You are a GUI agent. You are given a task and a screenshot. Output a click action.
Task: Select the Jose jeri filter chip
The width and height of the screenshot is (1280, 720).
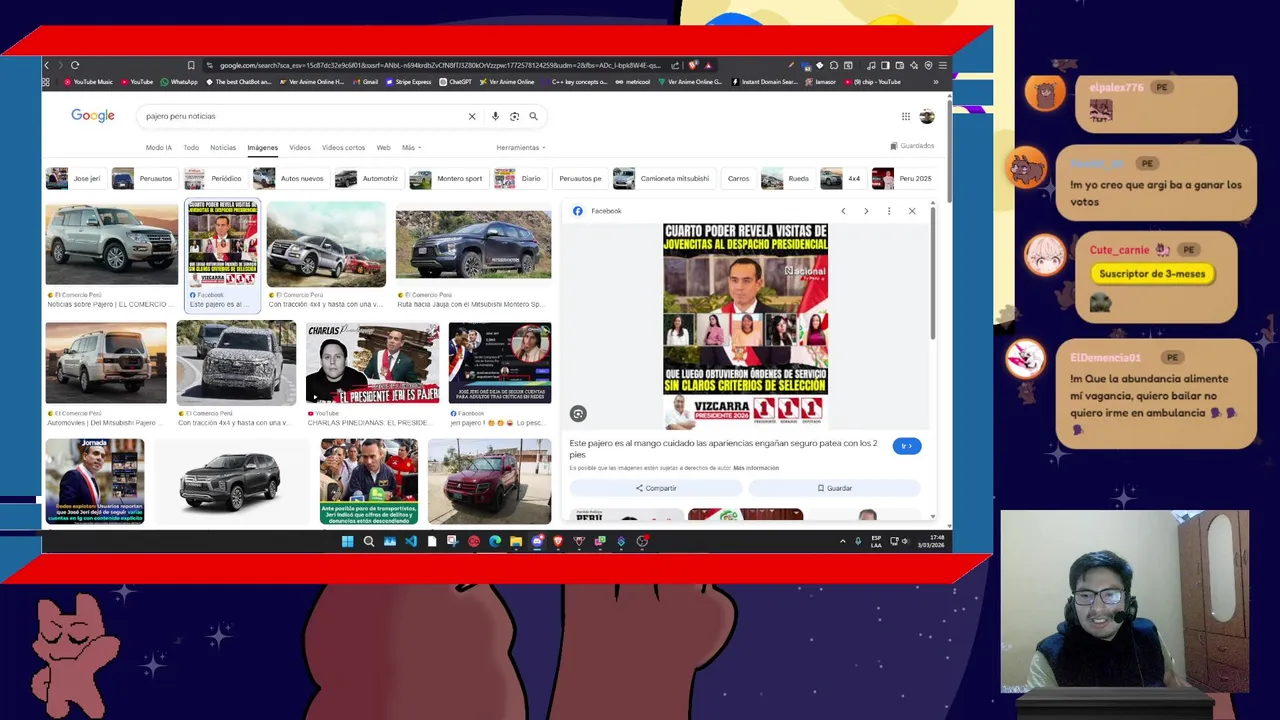(74, 178)
